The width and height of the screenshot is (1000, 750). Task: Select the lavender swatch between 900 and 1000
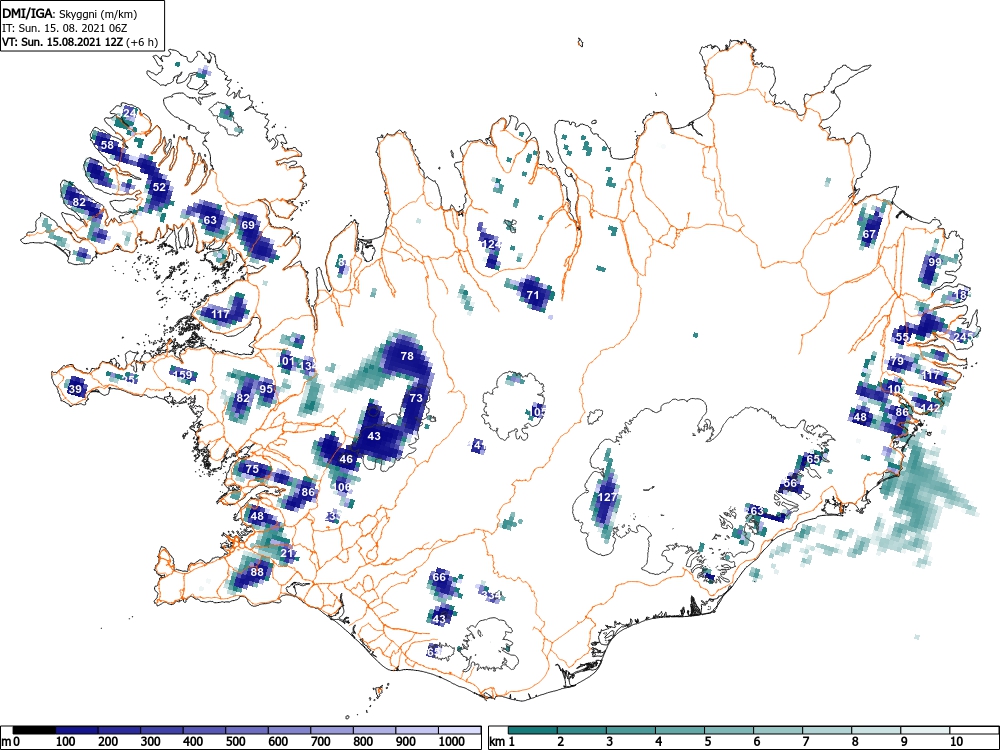coord(417,730)
